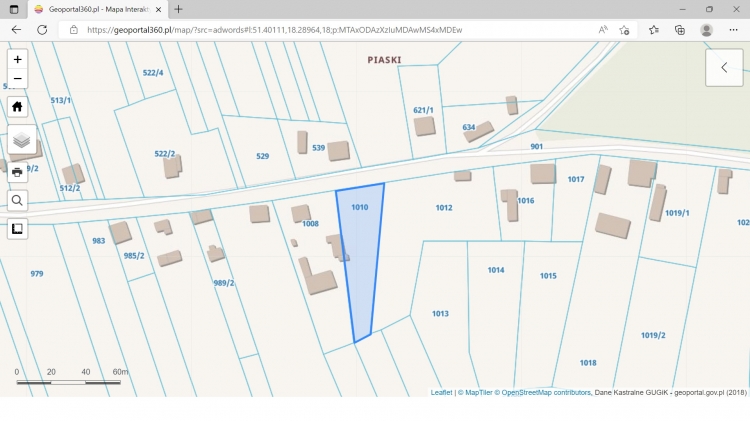
Task: Click the browser address bar
Action: tap(330, 30)
